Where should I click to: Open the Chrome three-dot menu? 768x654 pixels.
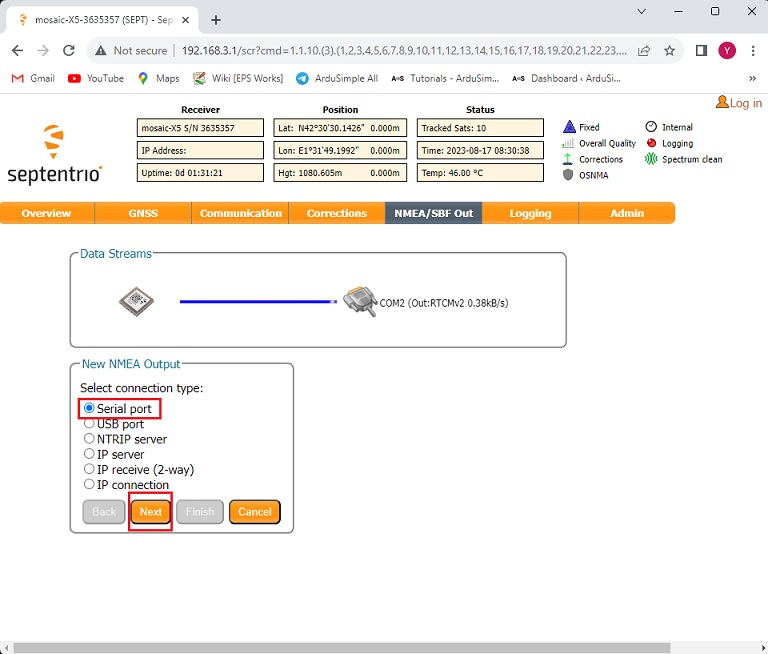(752, 51)
